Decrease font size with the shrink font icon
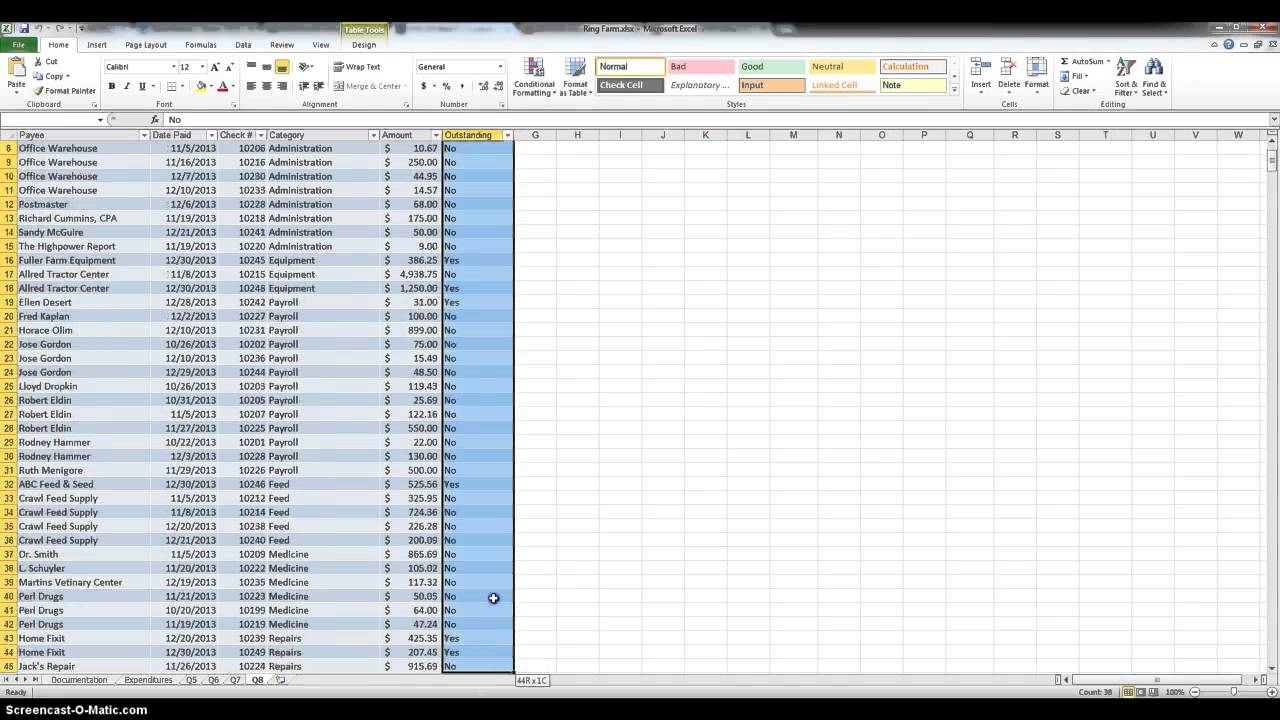Image resolution: width=1280 pixels, height=720 pixels. (x=229, y=67)
